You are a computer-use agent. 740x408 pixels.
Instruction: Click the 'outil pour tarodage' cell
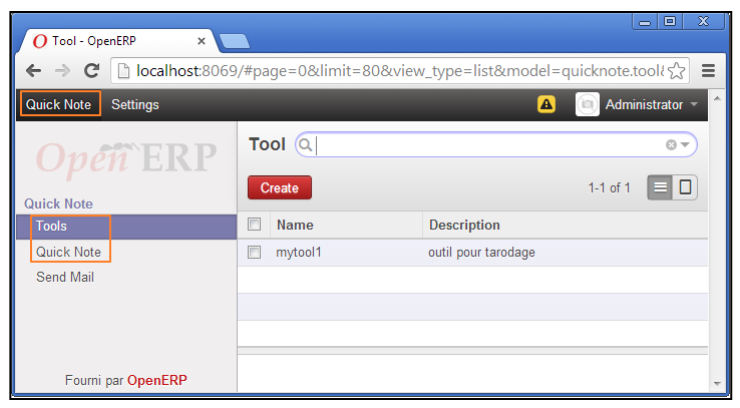click(481, 252)
